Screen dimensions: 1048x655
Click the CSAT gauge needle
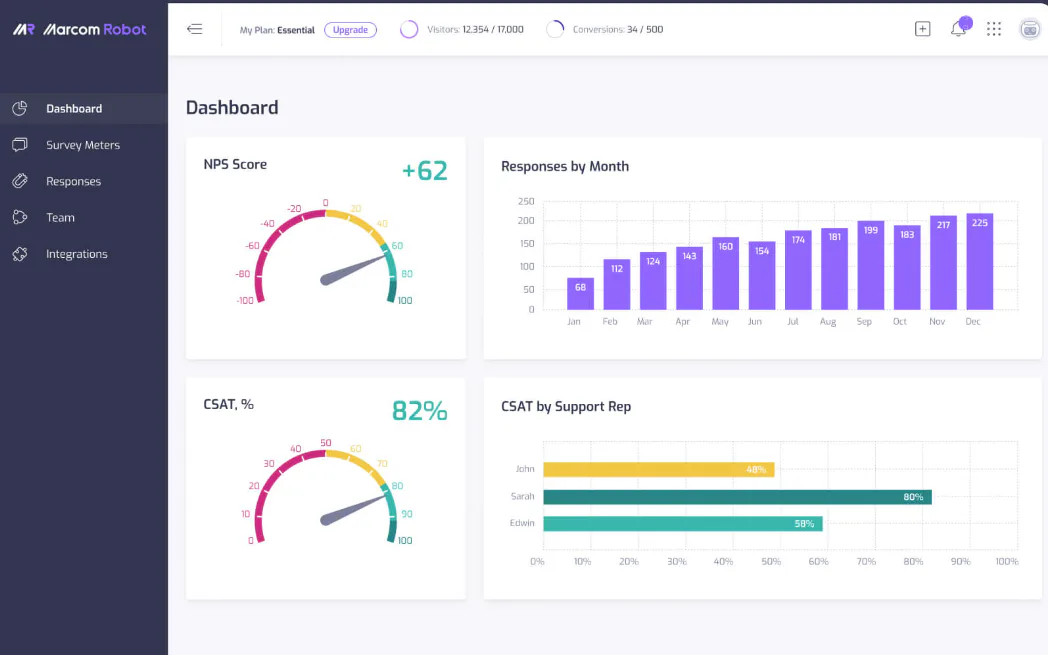[x=353, y=510]
